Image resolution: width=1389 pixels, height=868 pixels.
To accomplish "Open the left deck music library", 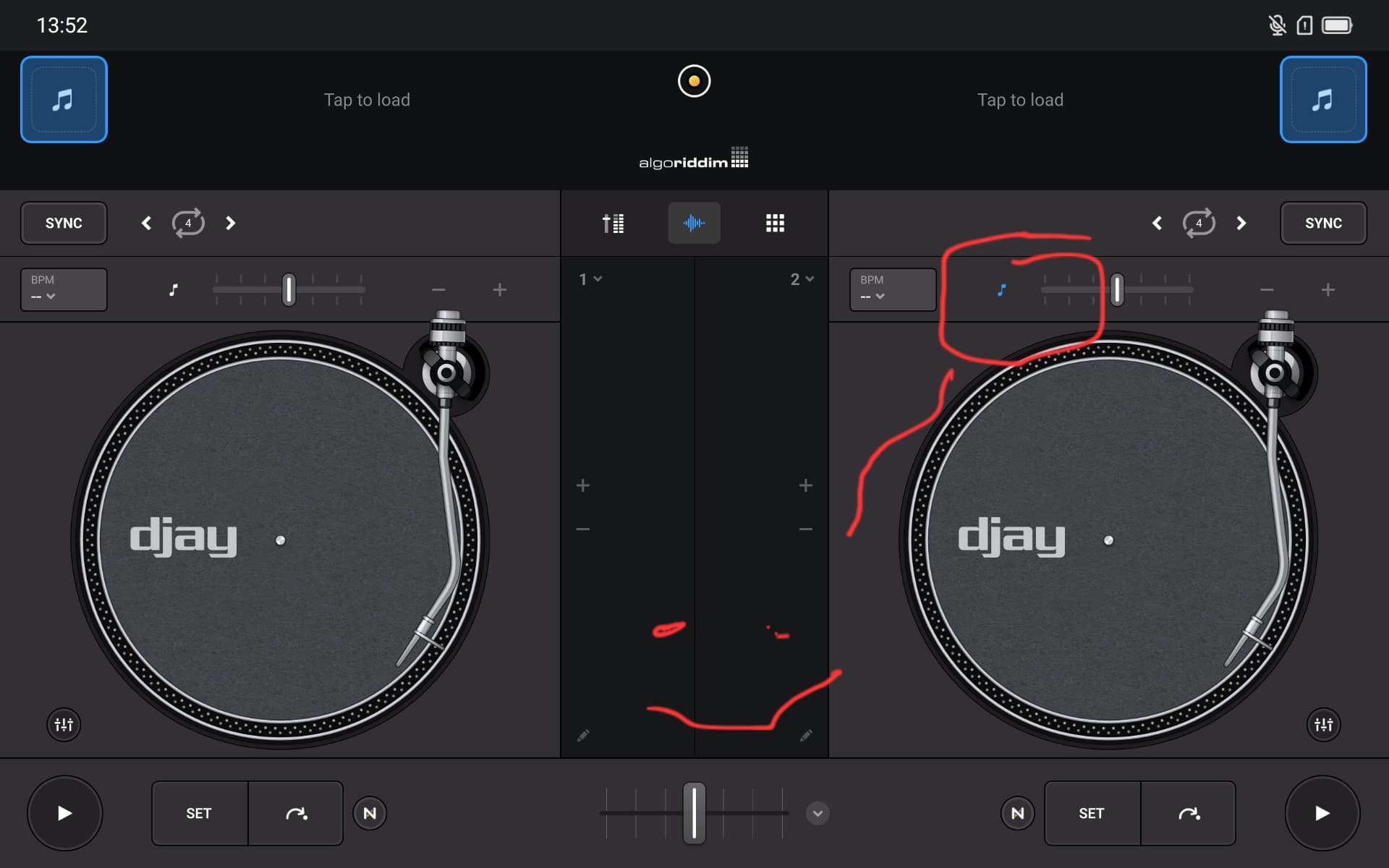I will point(64,99).
